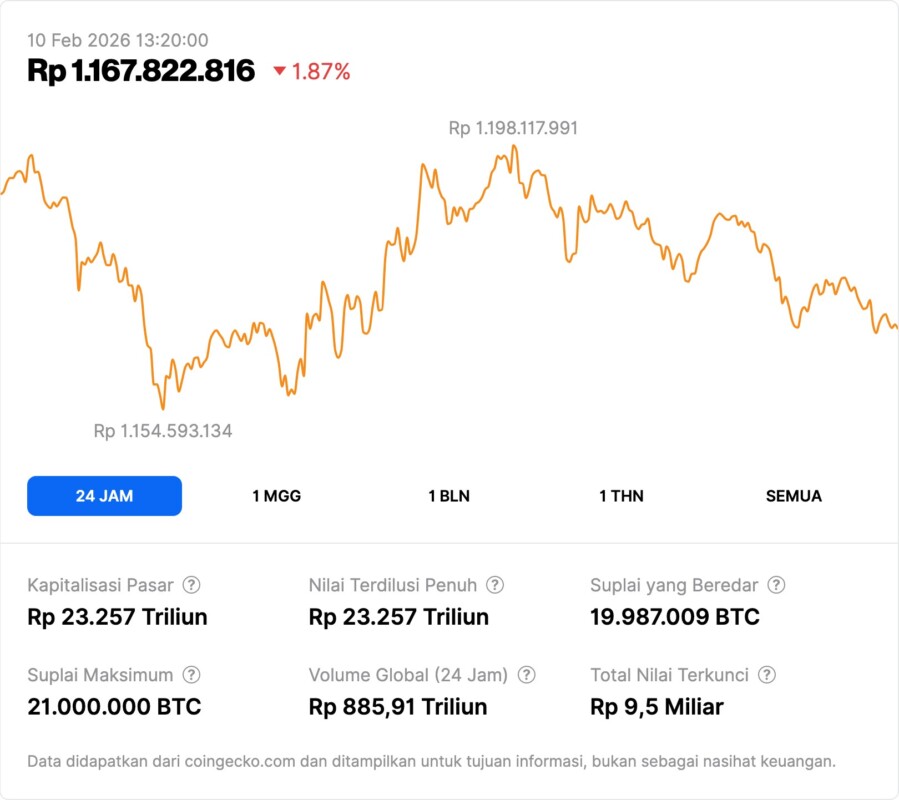Click help icon beside Nilai Terdilusi Penuh
The width and height of the screenshot is (899, 800).
click(495, 585)
